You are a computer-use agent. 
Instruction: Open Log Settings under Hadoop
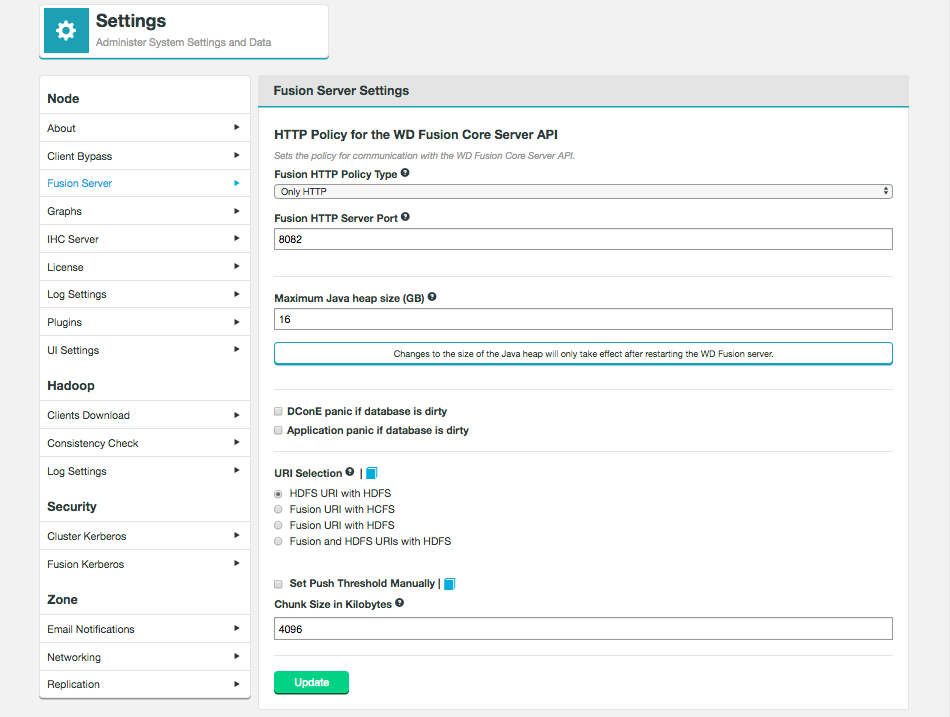coord(145,471)
